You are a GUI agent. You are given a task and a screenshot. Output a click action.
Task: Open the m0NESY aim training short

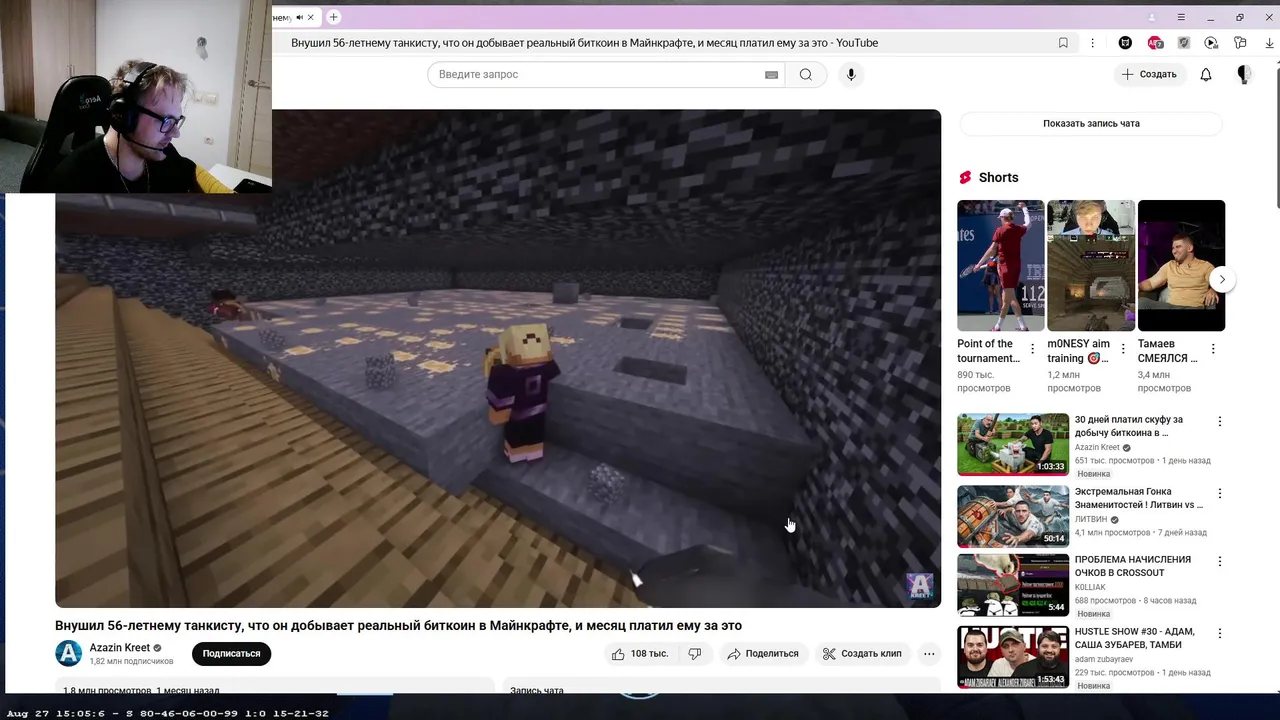point(1090,265)
